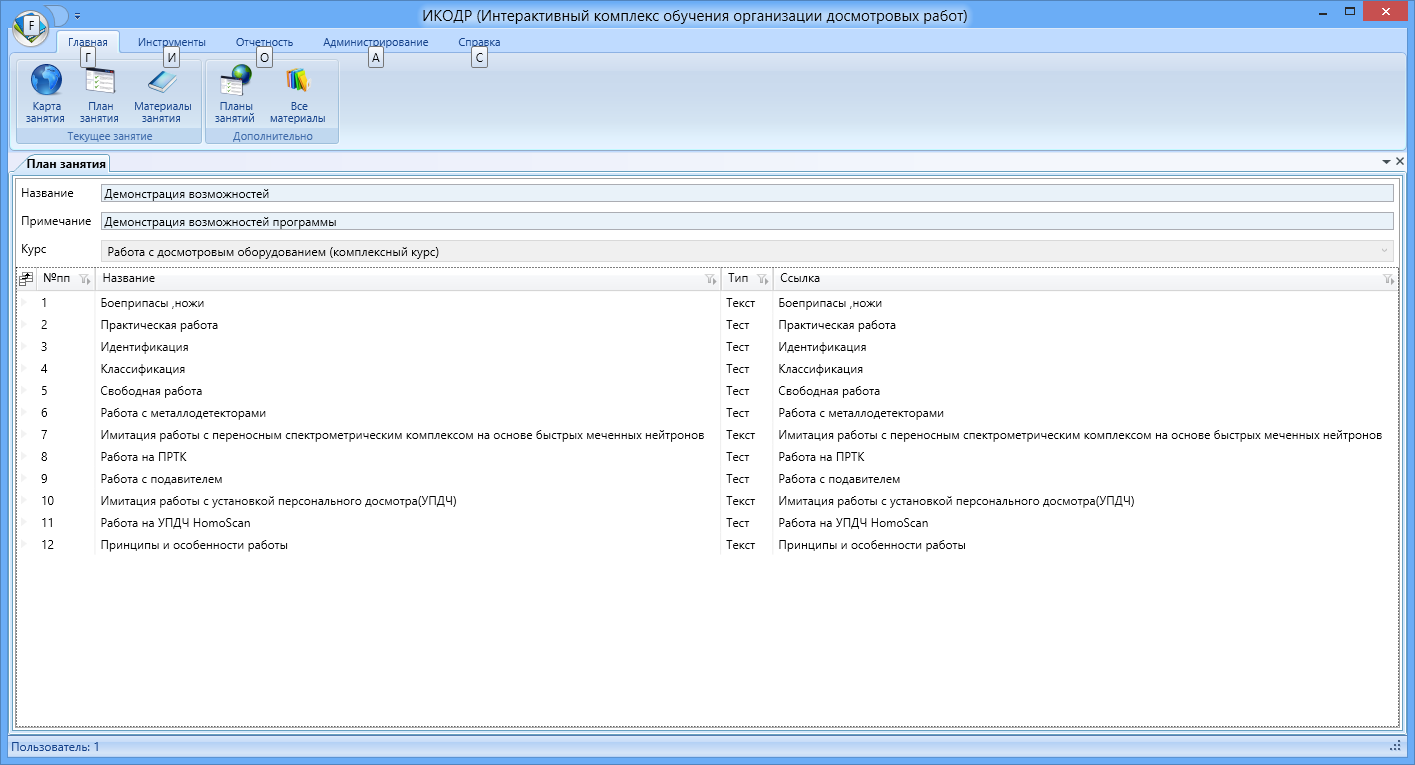
Task: Click grid corner field chooser button
Action: click(26, 279)
